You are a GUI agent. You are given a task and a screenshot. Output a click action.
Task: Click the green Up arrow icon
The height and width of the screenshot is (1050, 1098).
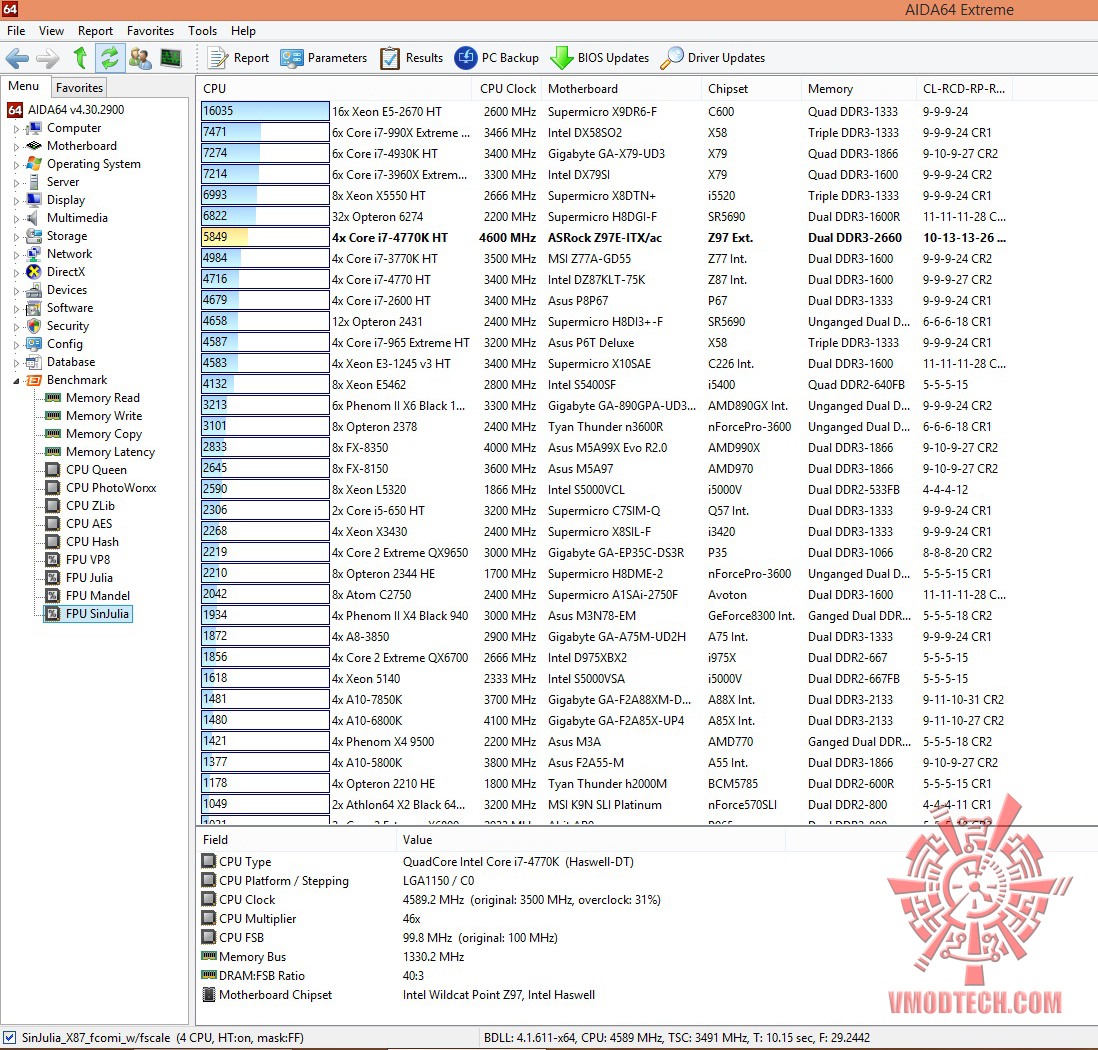[81, 58]
